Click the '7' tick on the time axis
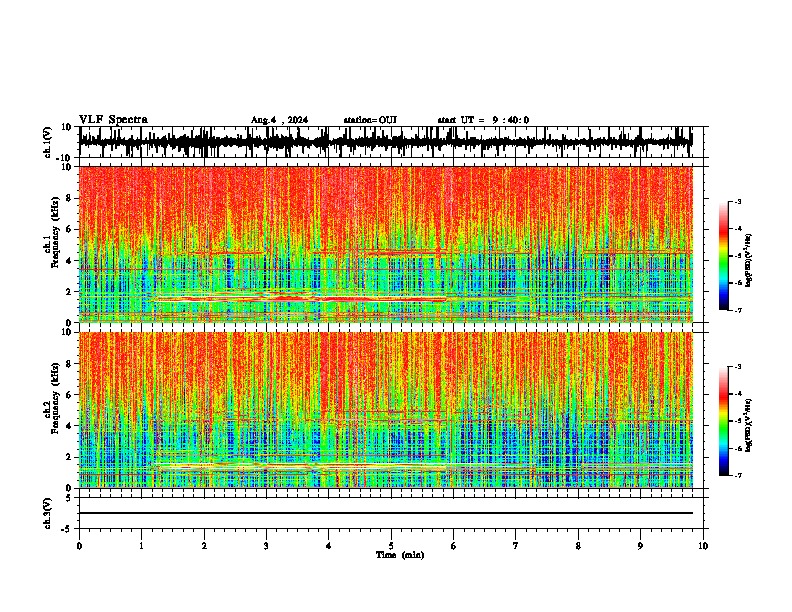 (516, 546)
